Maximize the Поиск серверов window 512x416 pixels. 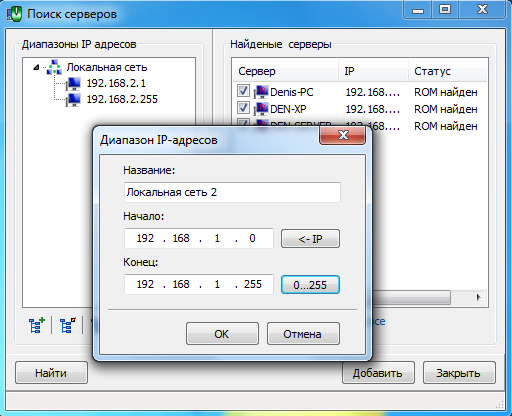tap(445, 9)
